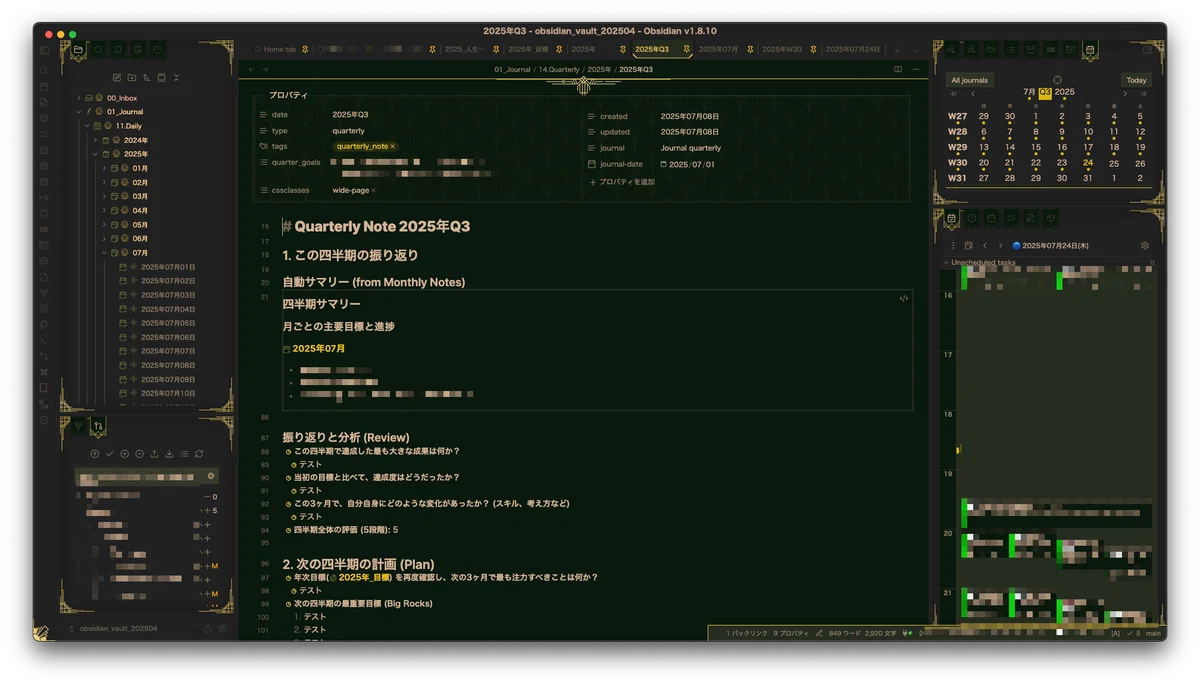This screenshot has height=685, width=1200.
Task: Open more options menu for note
Action: pos(915,69)
